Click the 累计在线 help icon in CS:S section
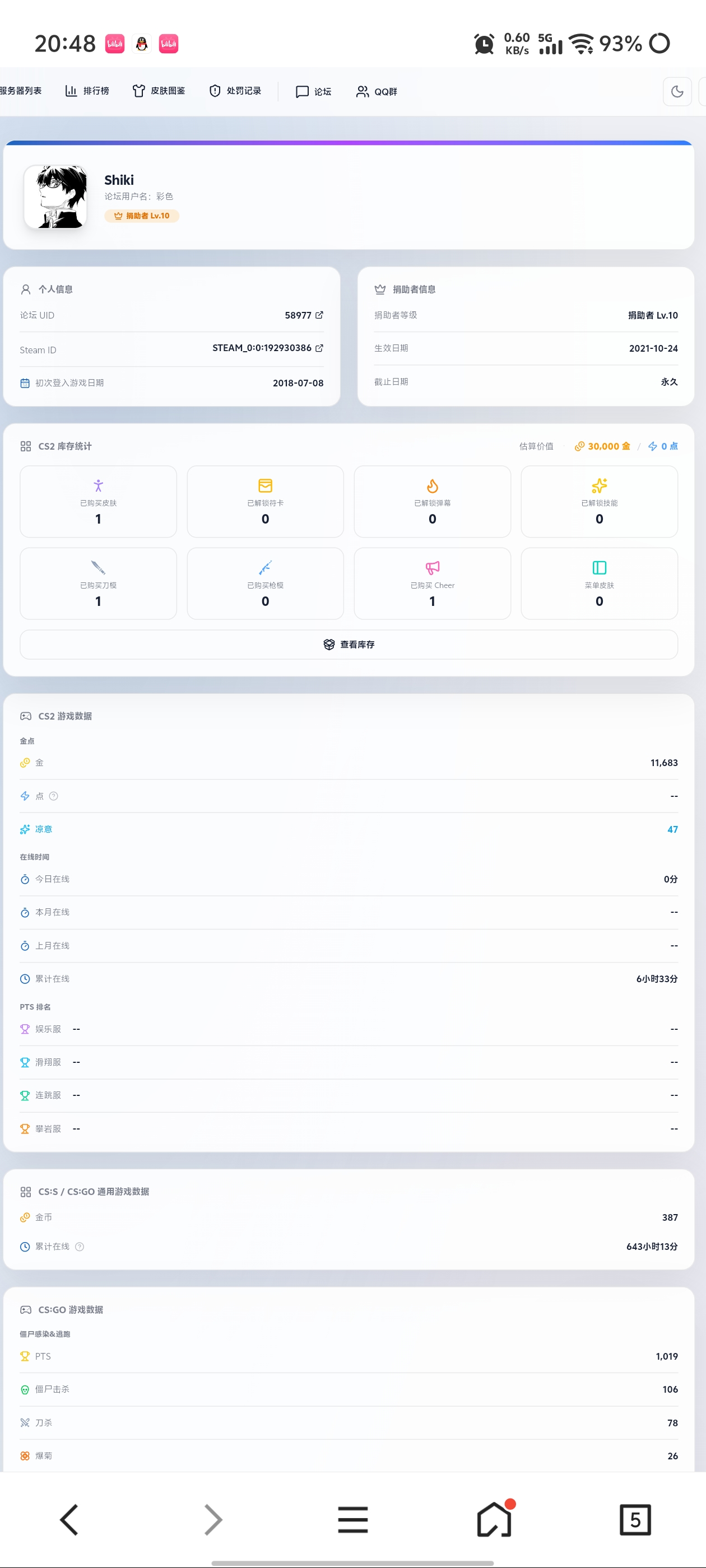 (79, 1247)
